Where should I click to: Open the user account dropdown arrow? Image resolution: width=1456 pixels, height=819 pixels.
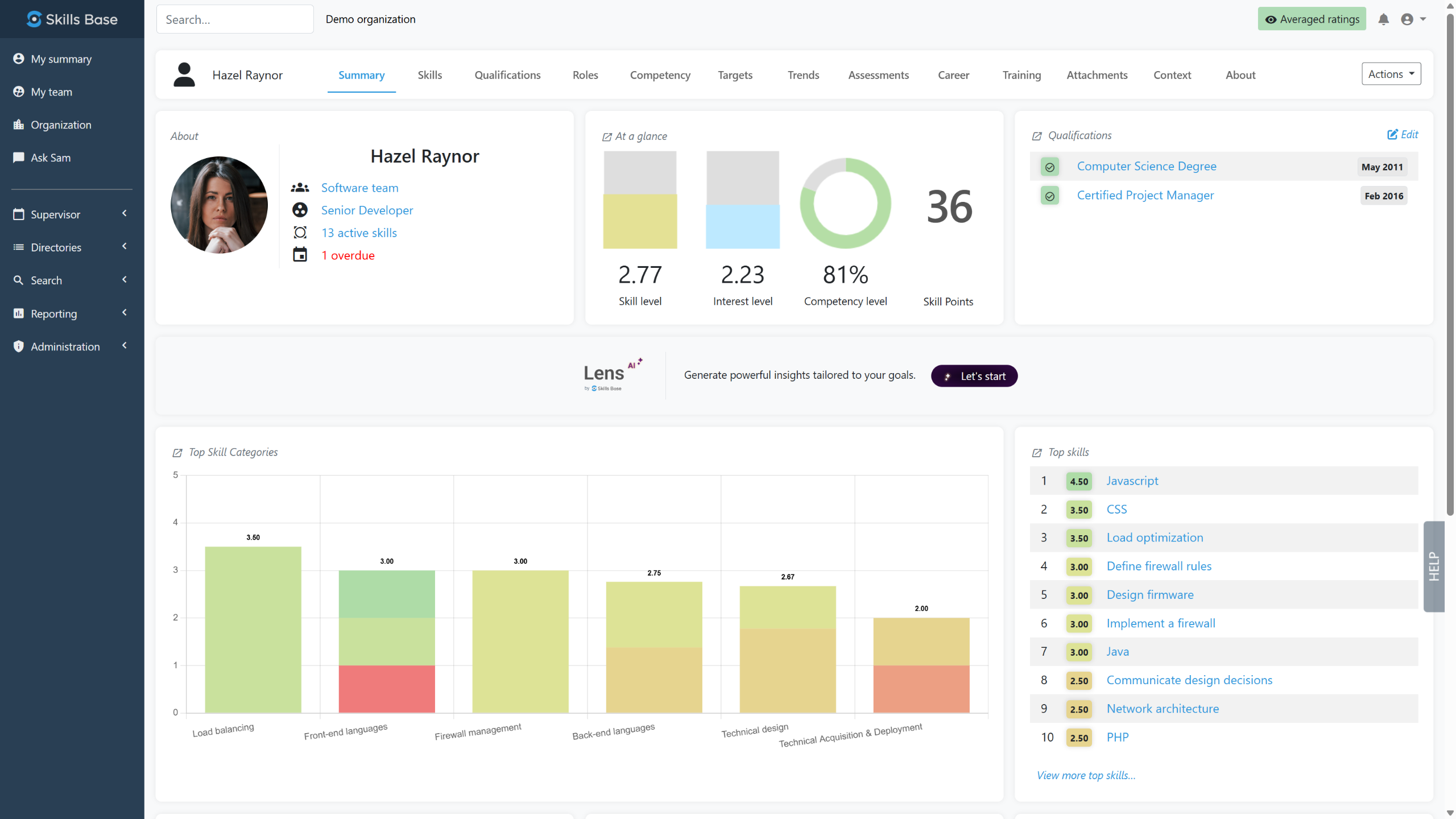pos(1423,19)
